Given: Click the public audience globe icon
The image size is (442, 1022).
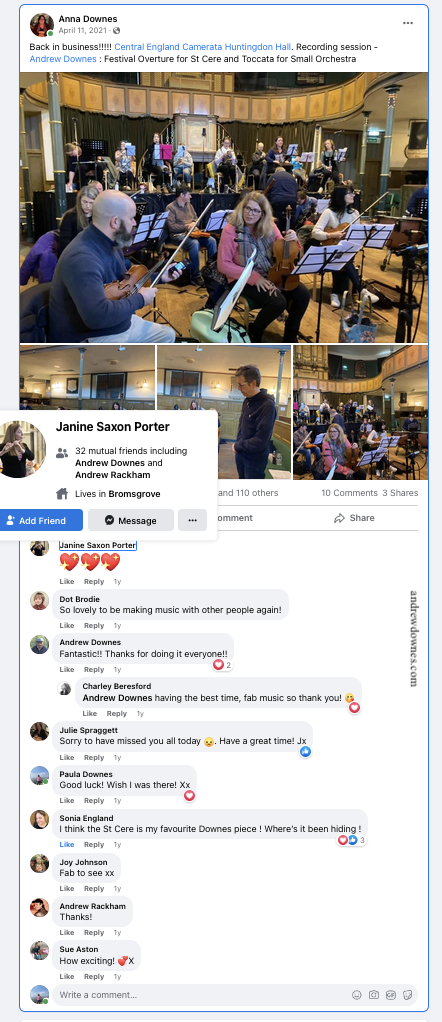Looking at the screenshot, I should coord(116,31).
